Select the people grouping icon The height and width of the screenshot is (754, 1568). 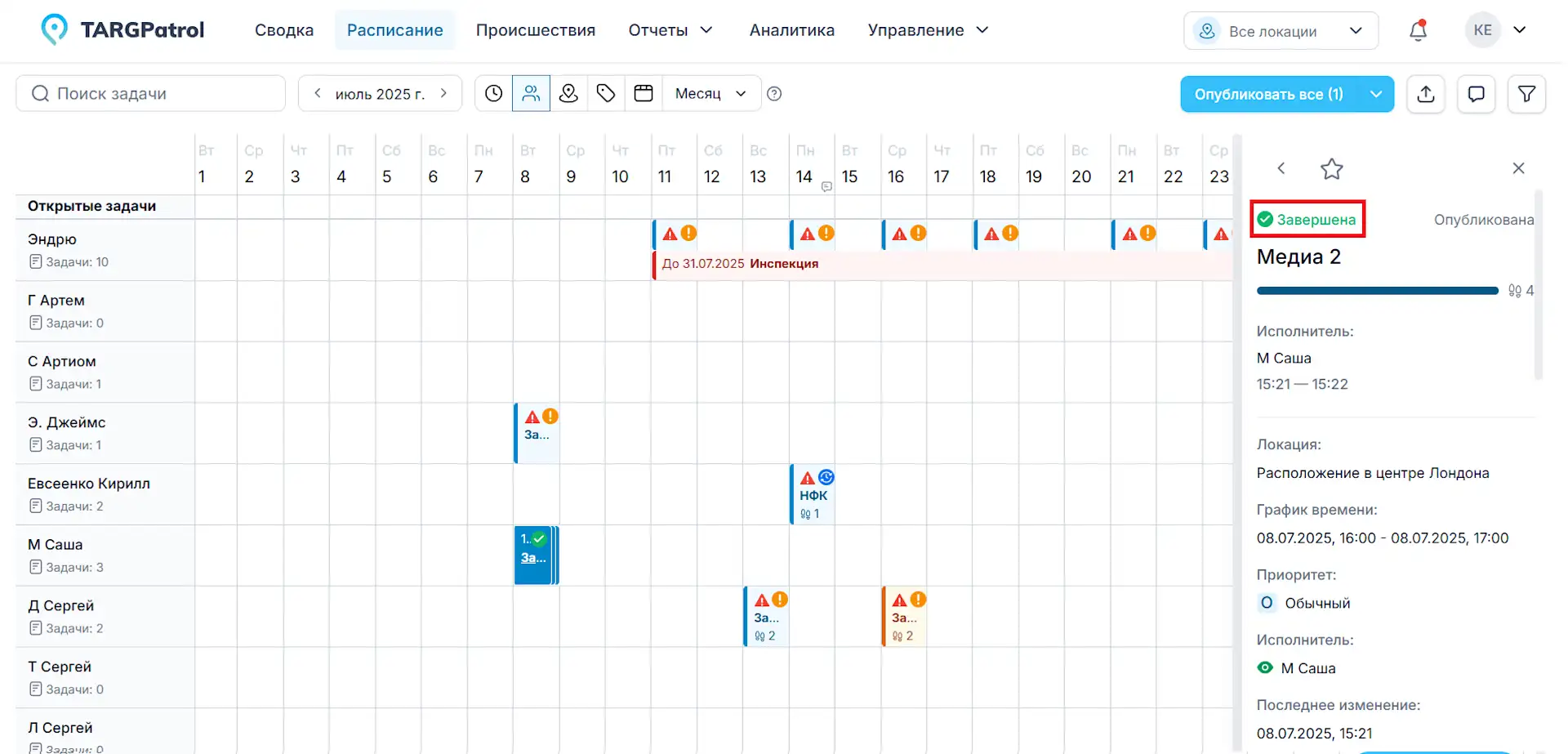(x=532, y=93)
